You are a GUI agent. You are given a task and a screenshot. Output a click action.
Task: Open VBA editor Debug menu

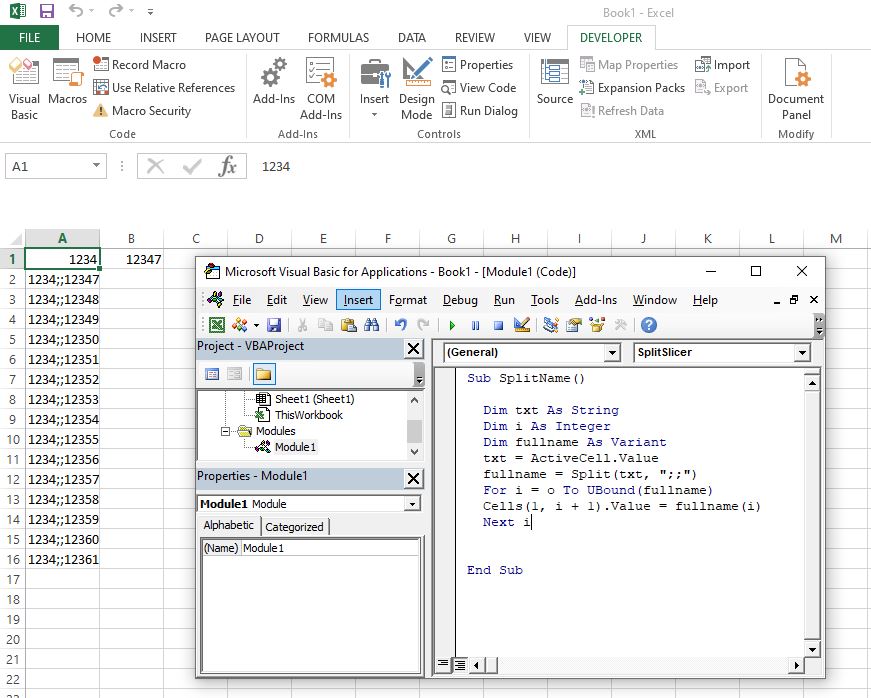(x=460, y=300)
